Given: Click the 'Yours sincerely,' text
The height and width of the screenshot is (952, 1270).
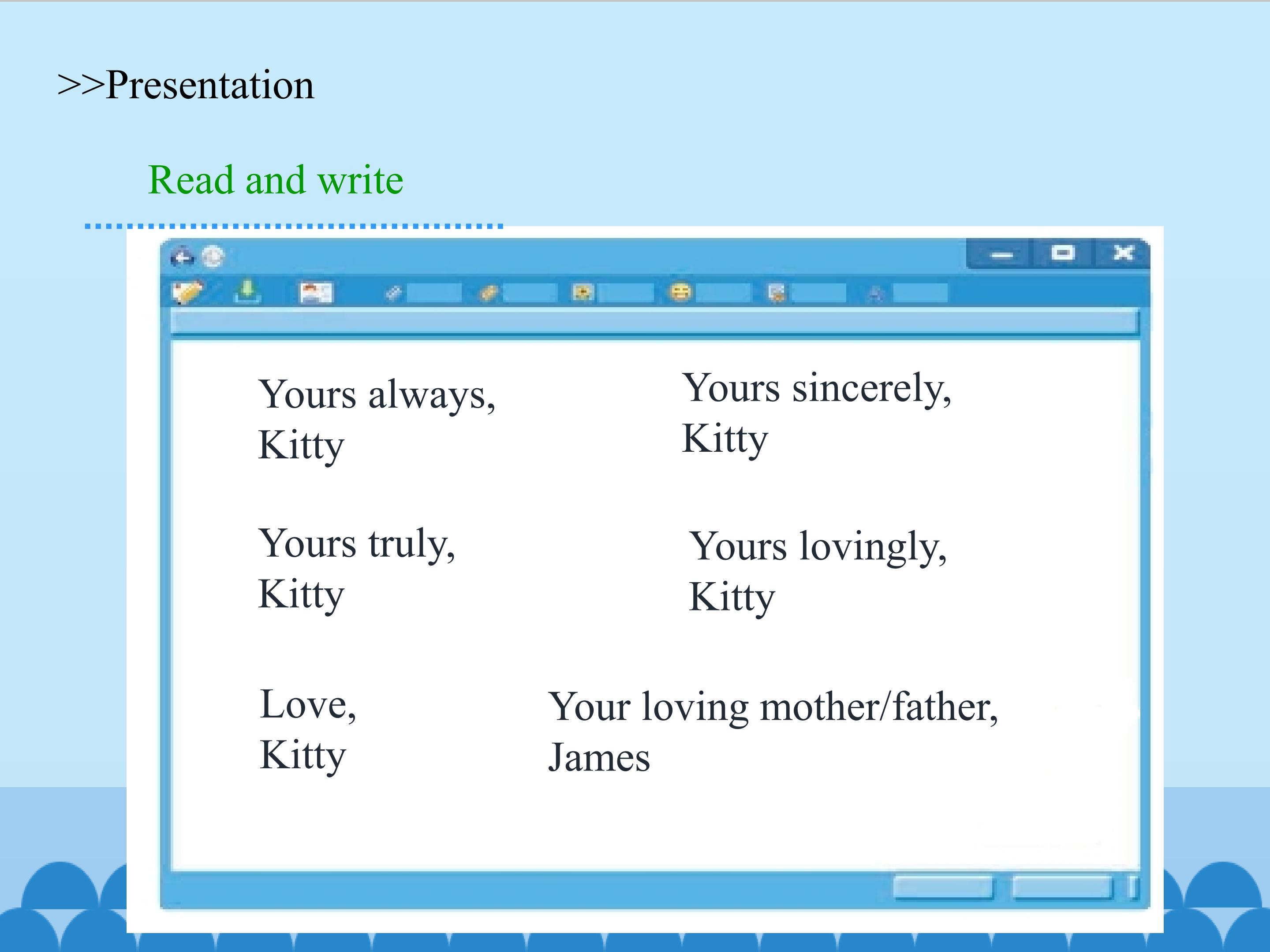Looking at the screenshot, I should 816,389.
